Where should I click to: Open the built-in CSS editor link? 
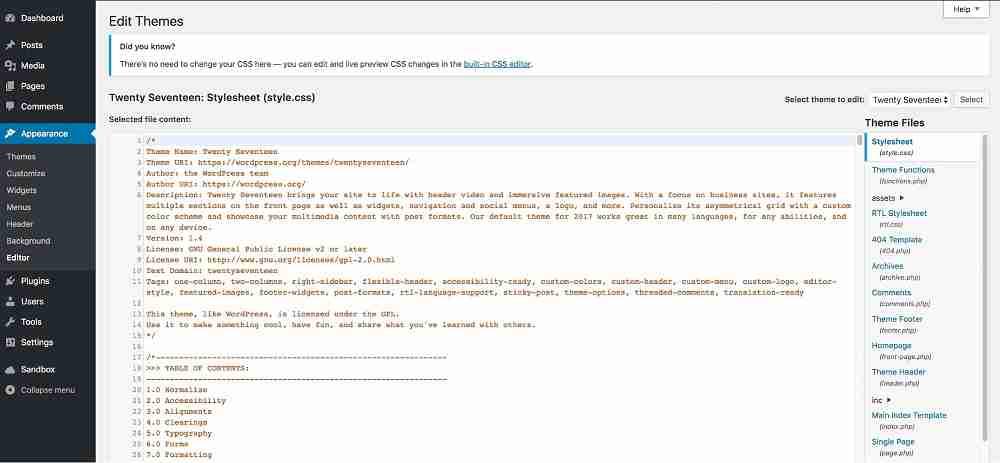coord(497,64)
